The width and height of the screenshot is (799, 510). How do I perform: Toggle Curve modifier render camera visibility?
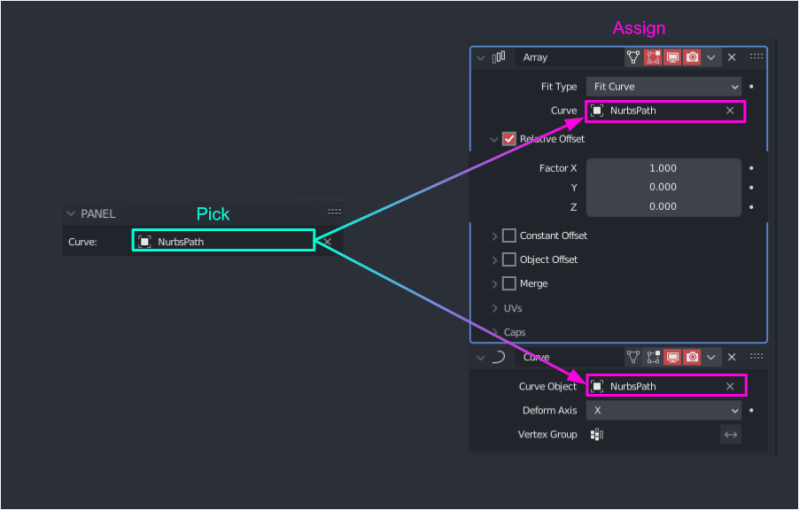(692, 357)
